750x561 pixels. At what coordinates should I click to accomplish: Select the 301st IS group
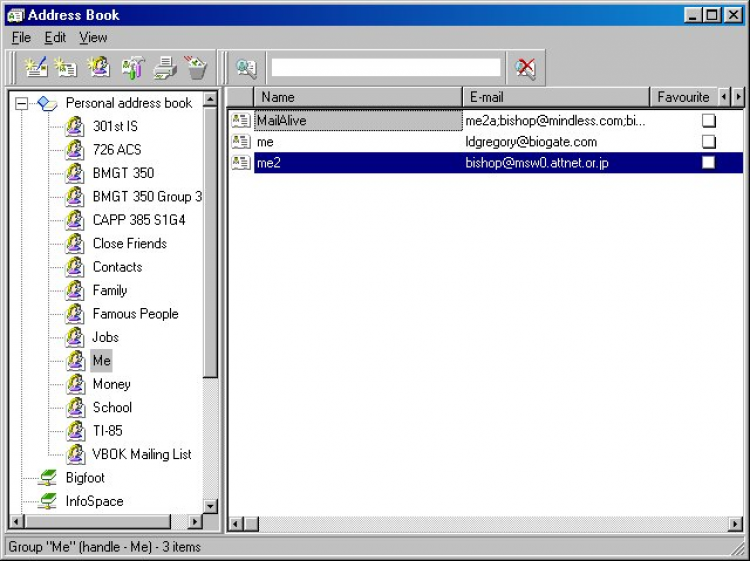[x=115, y=126]
